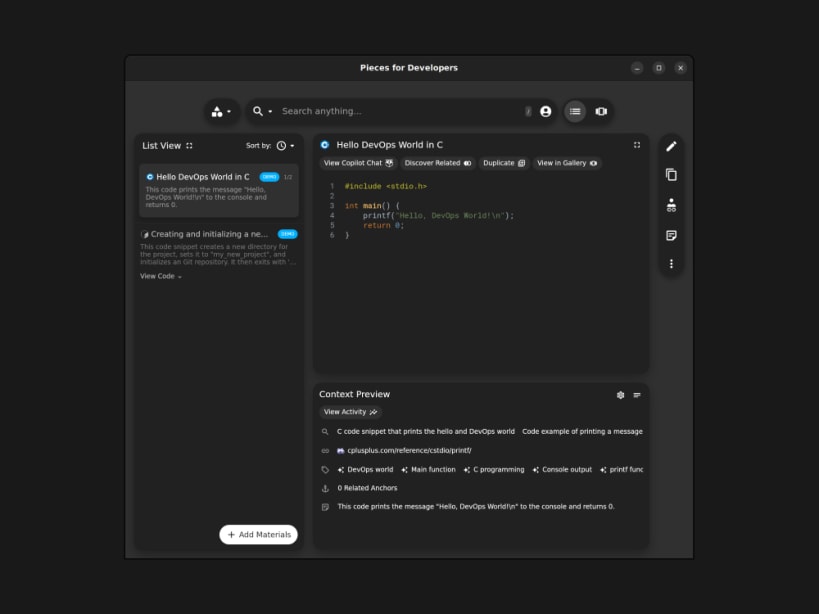The width and height of the screenshot is (819, 614).
Task: Open the Sort by clock dropdown
Action: 285,146
